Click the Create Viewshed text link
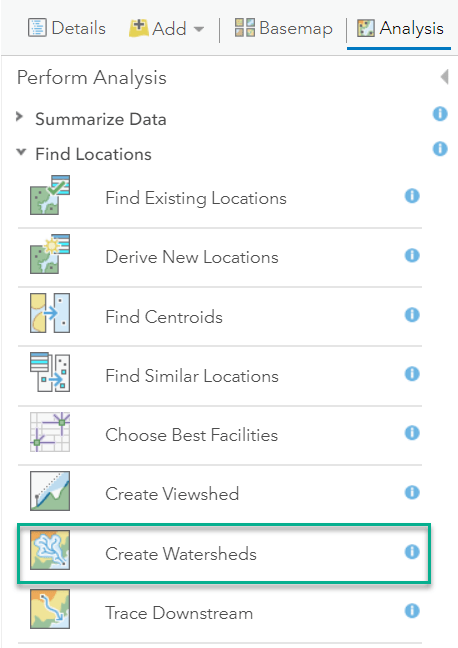The width and height of the screenshot is (458, 648). tap(172, 494)
